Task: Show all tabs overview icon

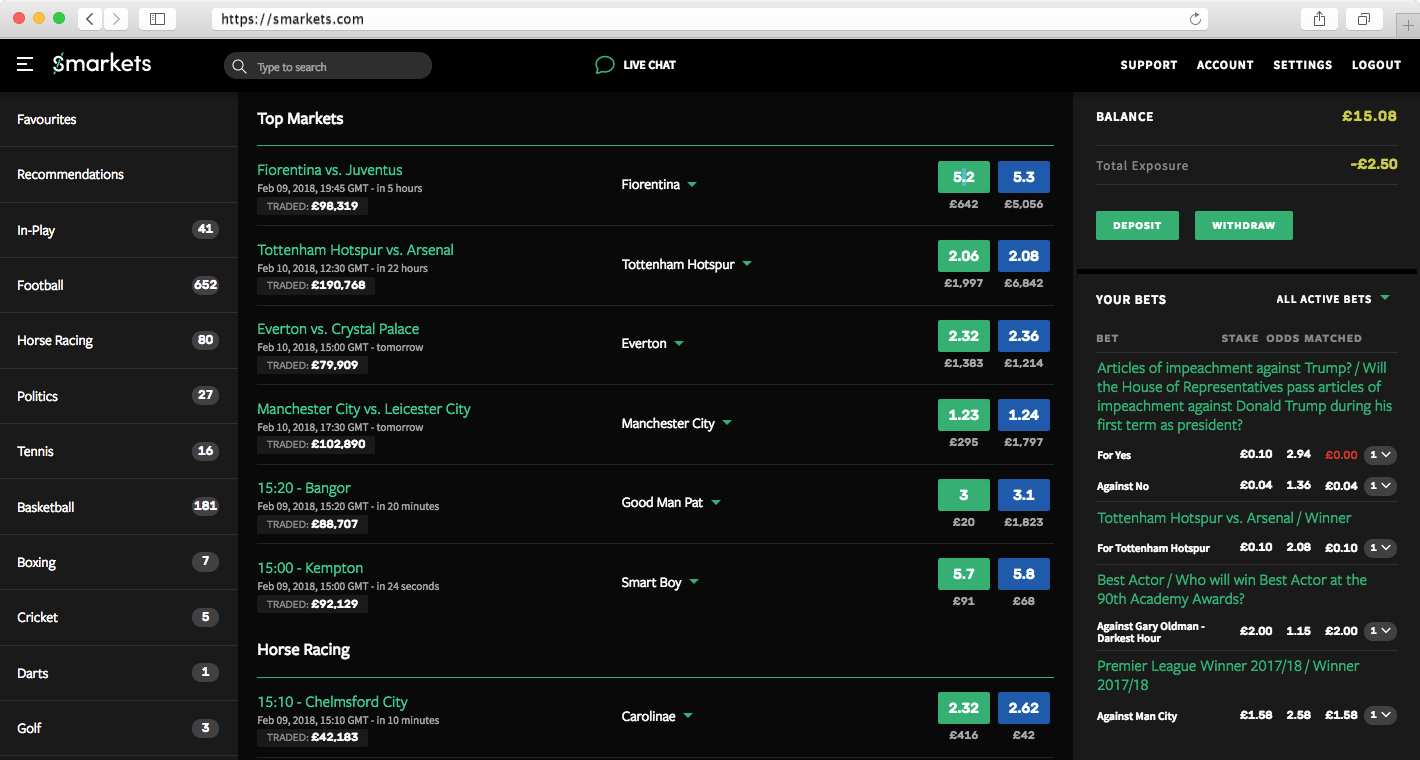Action: point(1364,19)
